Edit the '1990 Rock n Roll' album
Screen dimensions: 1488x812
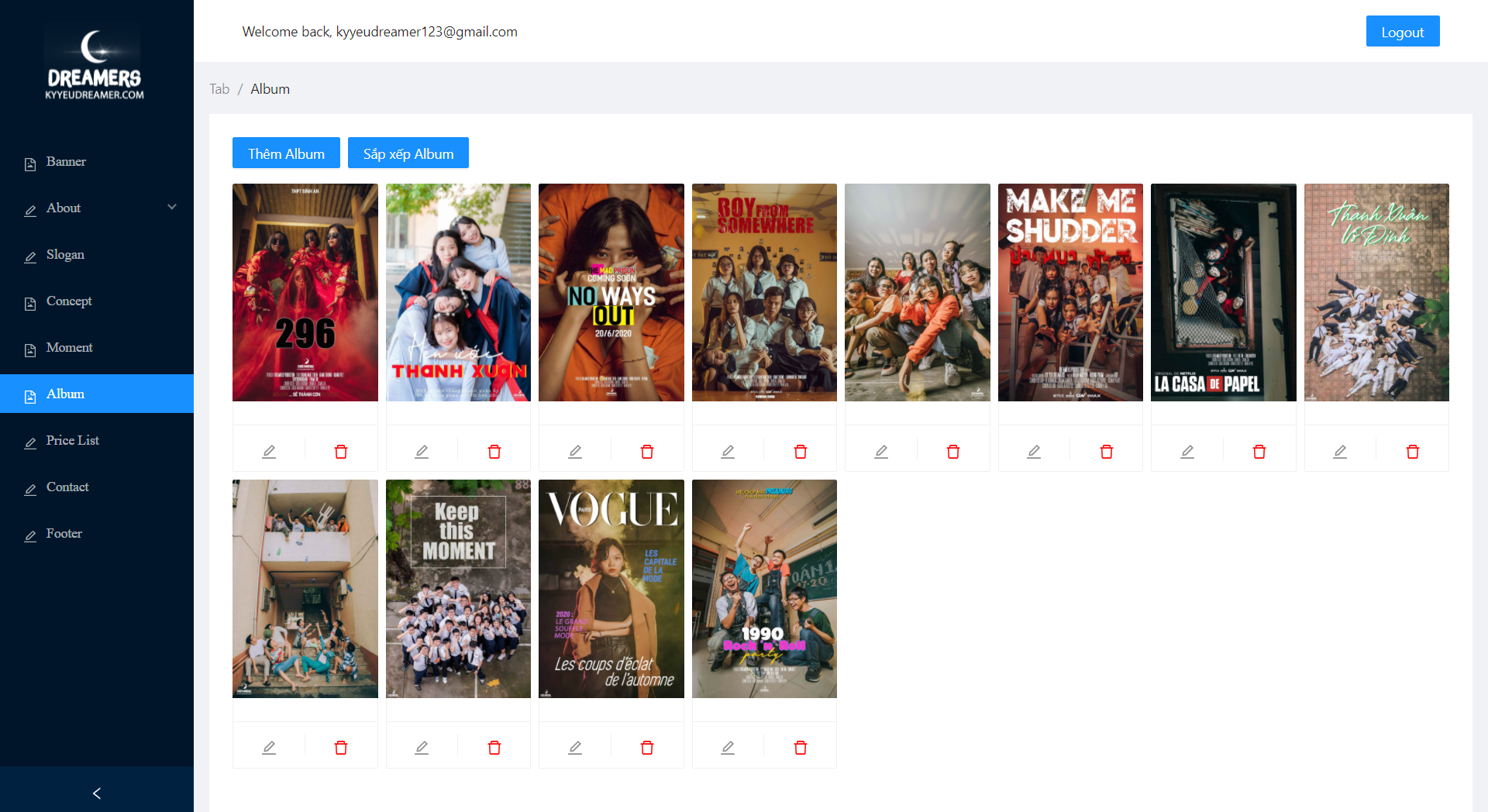click(728, 747)
